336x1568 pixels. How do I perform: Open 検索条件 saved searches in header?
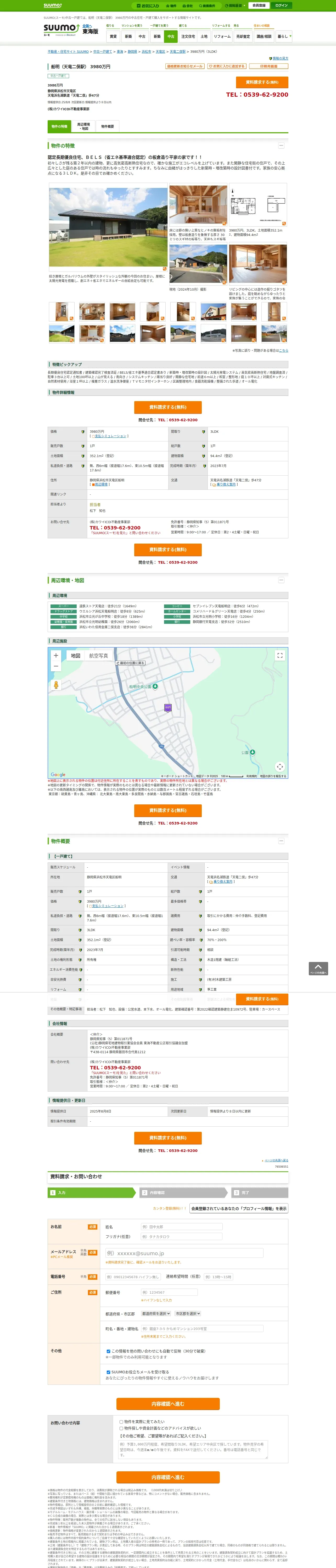(207, 5)
